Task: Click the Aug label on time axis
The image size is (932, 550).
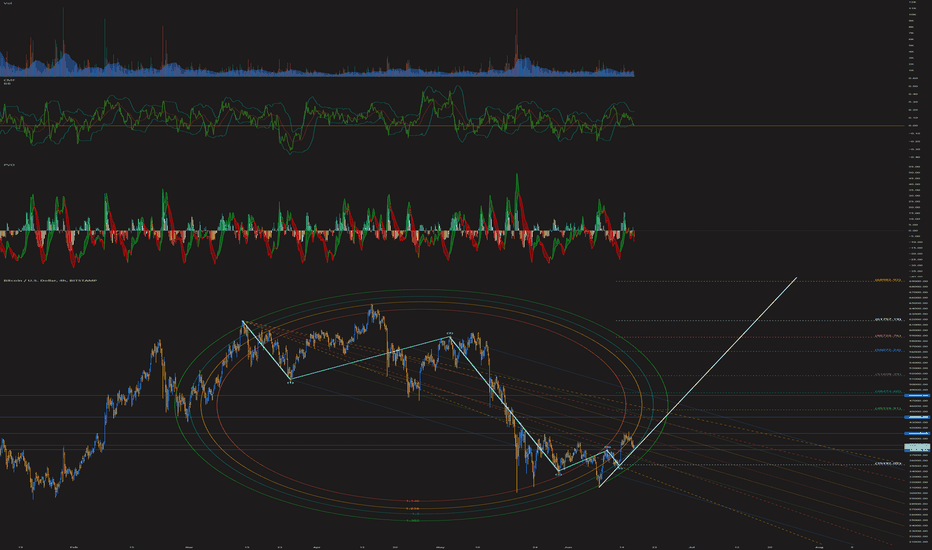Action: [x=819, y=546]
